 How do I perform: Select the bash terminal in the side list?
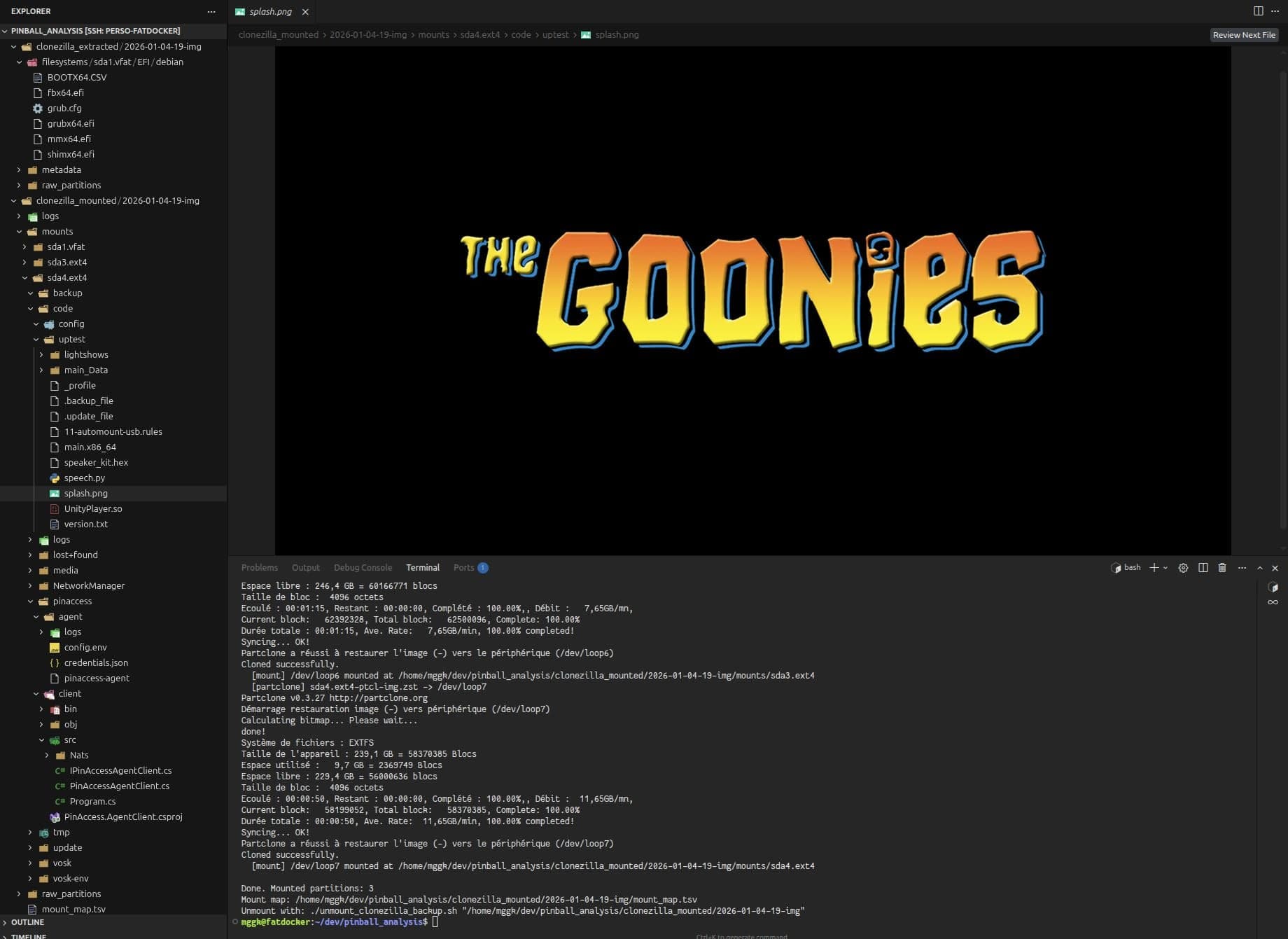point(1273,587)
